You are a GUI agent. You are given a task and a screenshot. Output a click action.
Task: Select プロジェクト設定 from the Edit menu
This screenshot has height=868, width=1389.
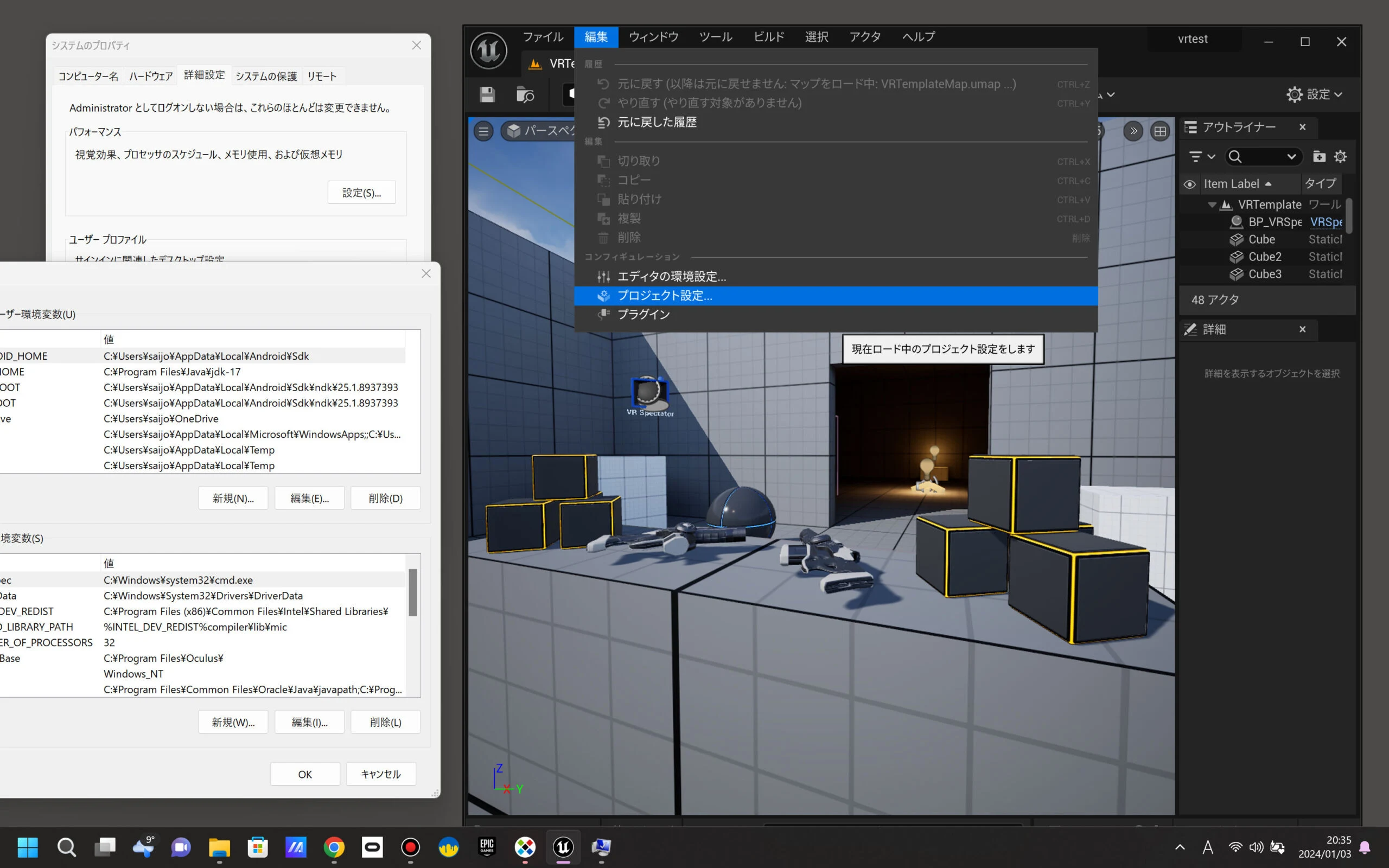664,296
